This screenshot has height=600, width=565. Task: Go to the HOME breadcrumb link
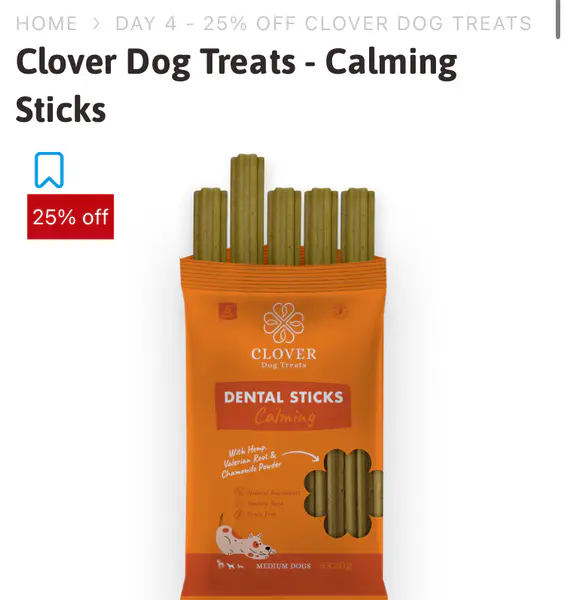pyautogui.click(x=47, y=23)
